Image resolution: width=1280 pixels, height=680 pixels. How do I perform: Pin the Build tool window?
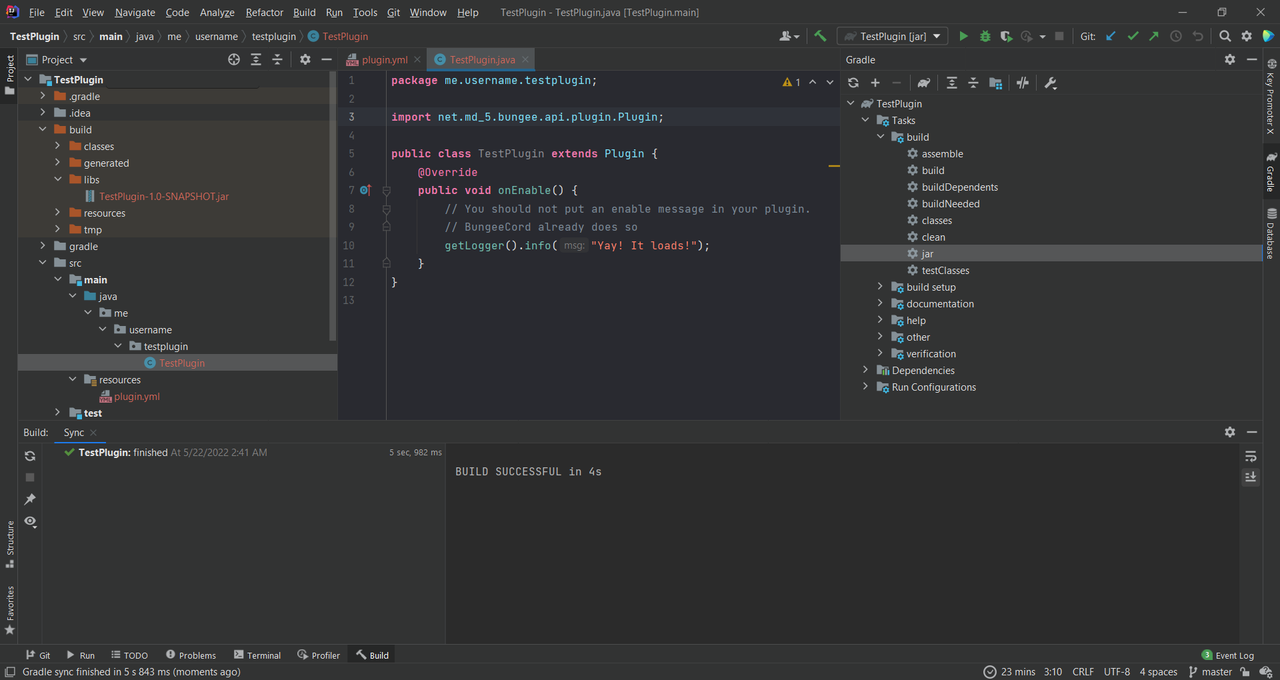(29, 499)
